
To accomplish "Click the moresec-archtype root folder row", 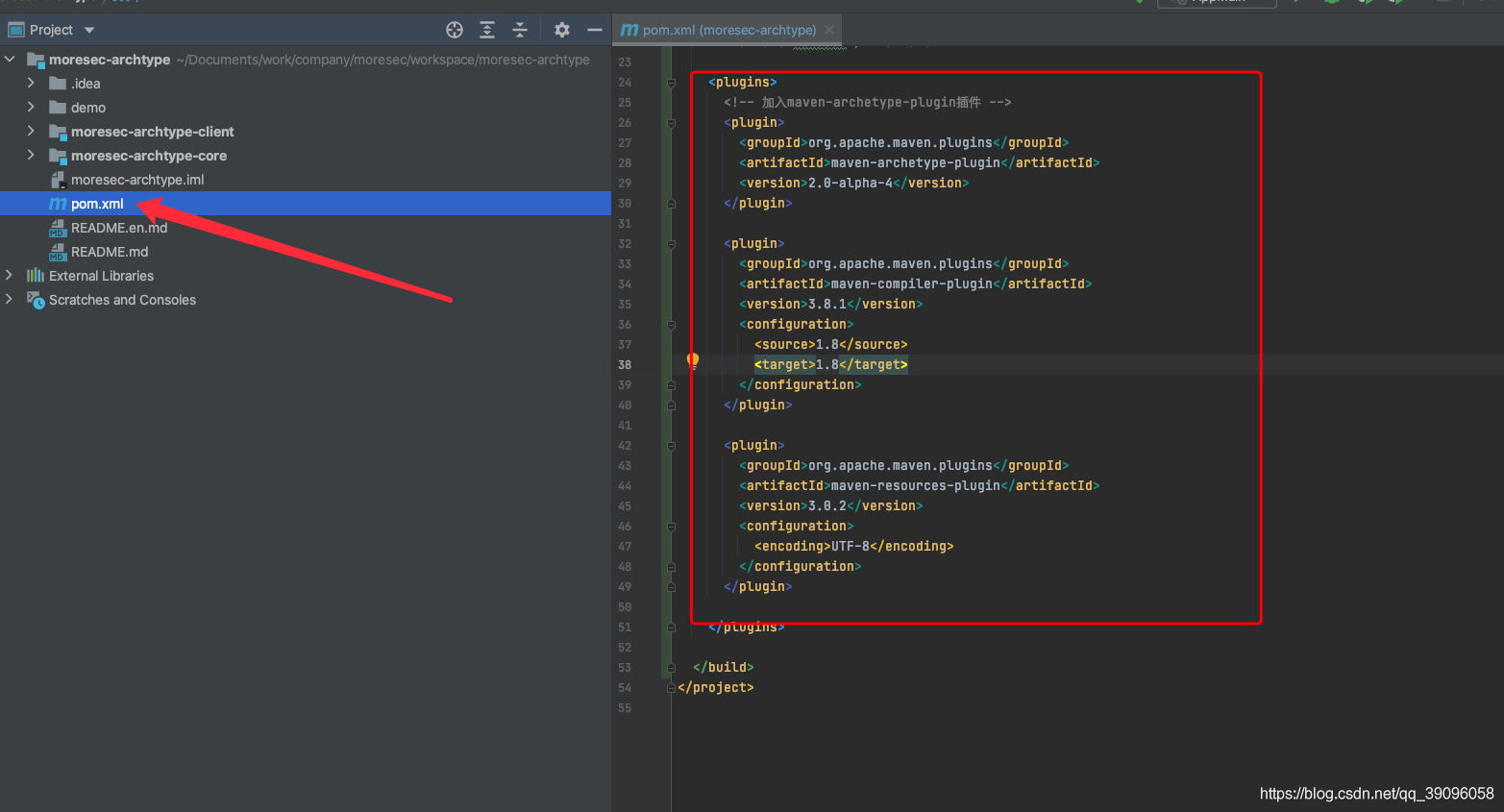I will 306,60.
